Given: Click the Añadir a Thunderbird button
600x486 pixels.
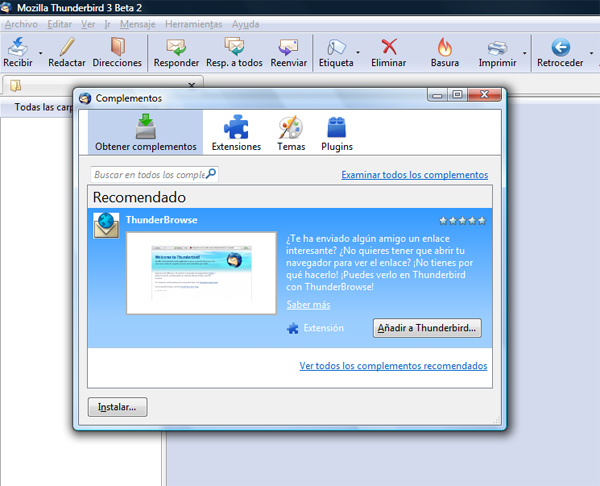Looking at the screenshot, I should click(427, 328).
